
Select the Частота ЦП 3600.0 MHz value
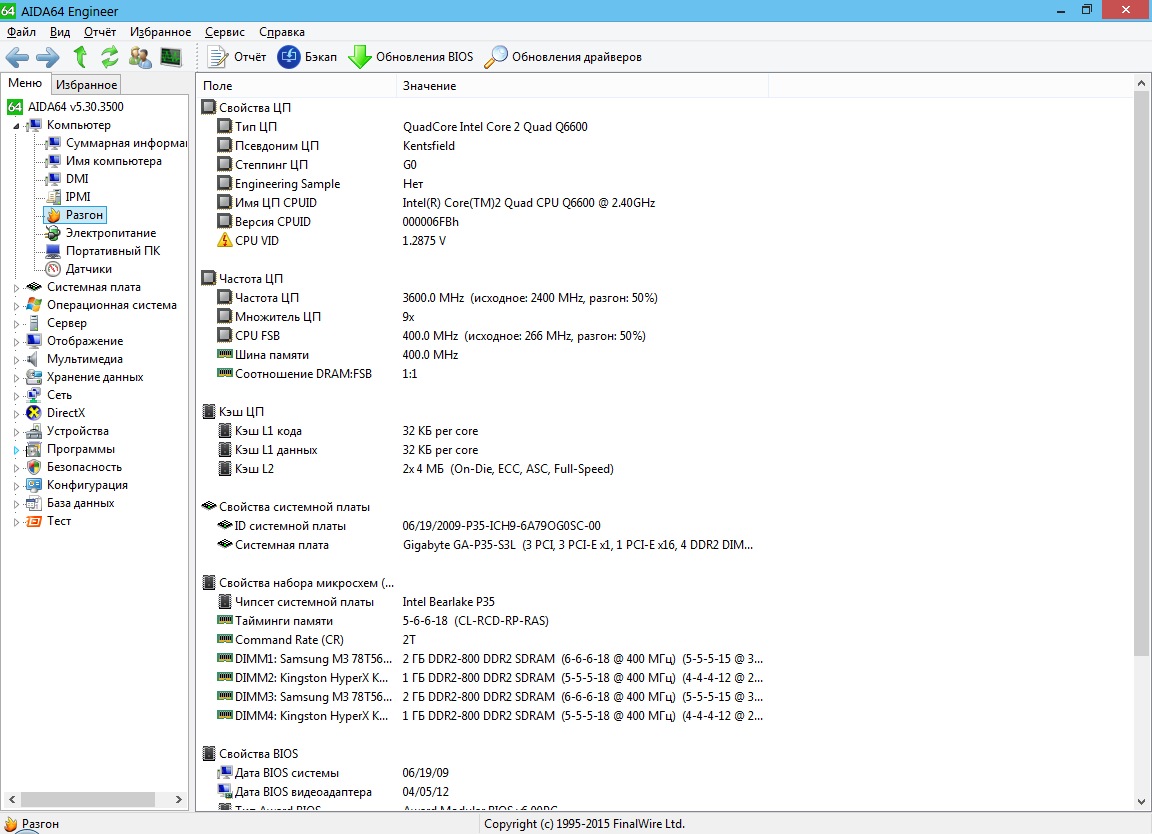[530, 298]
